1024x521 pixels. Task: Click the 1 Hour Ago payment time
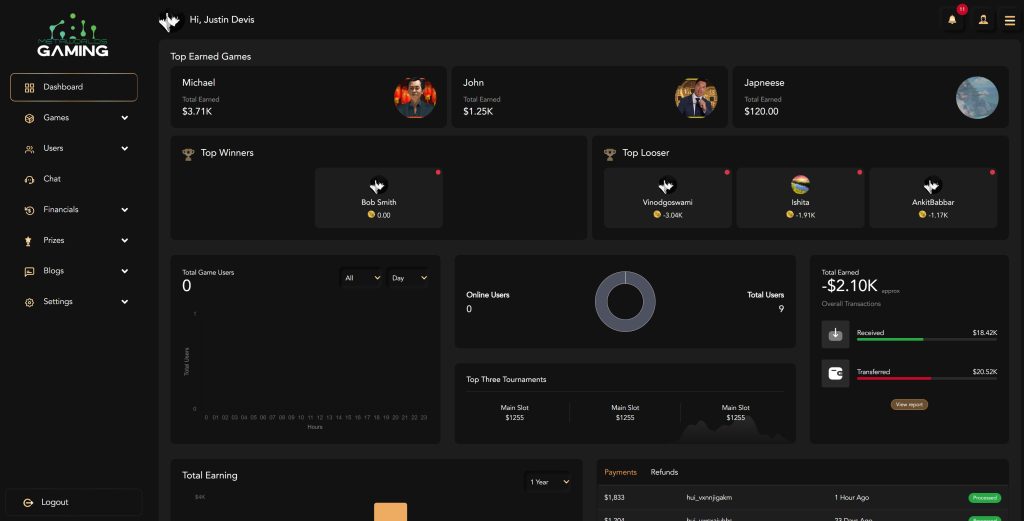coord(852,497)
